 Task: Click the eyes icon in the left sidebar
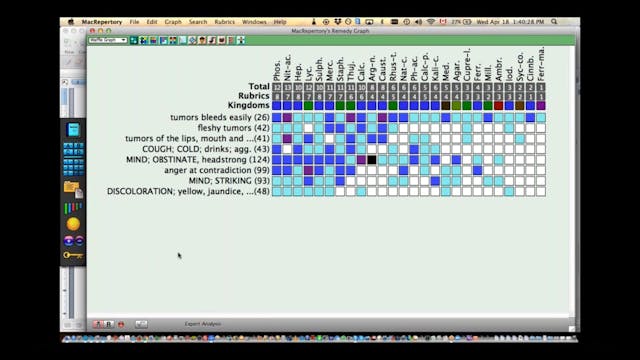[x=73, y=240]
